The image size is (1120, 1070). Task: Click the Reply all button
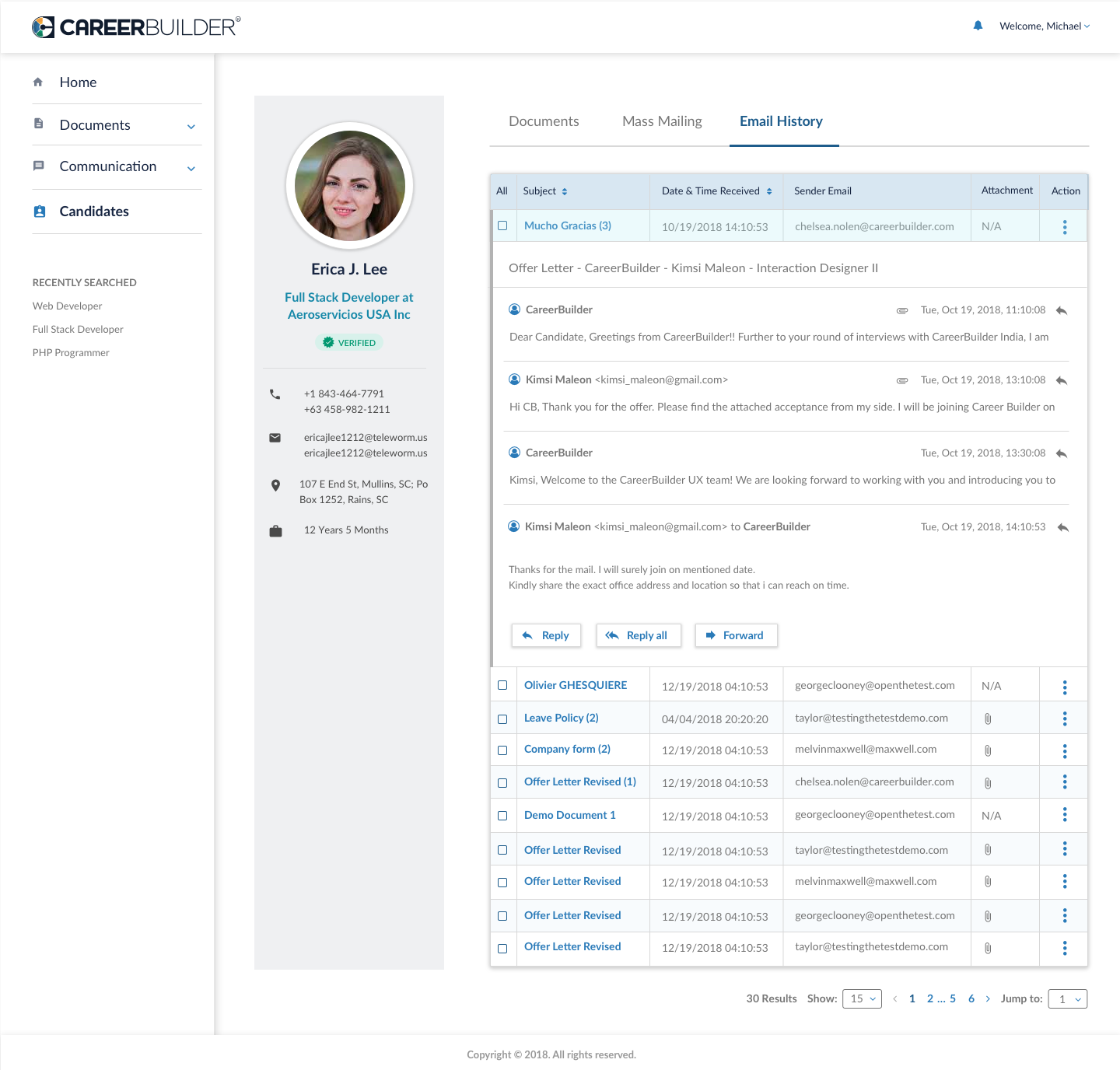click(639, 635)
